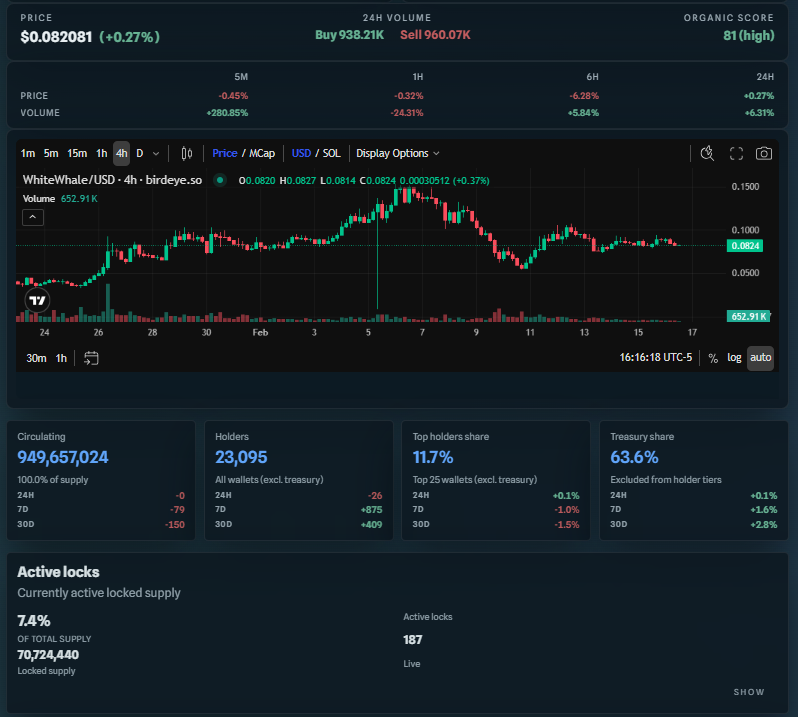Take a chart snapshot with the camera icon

point(763,154)
